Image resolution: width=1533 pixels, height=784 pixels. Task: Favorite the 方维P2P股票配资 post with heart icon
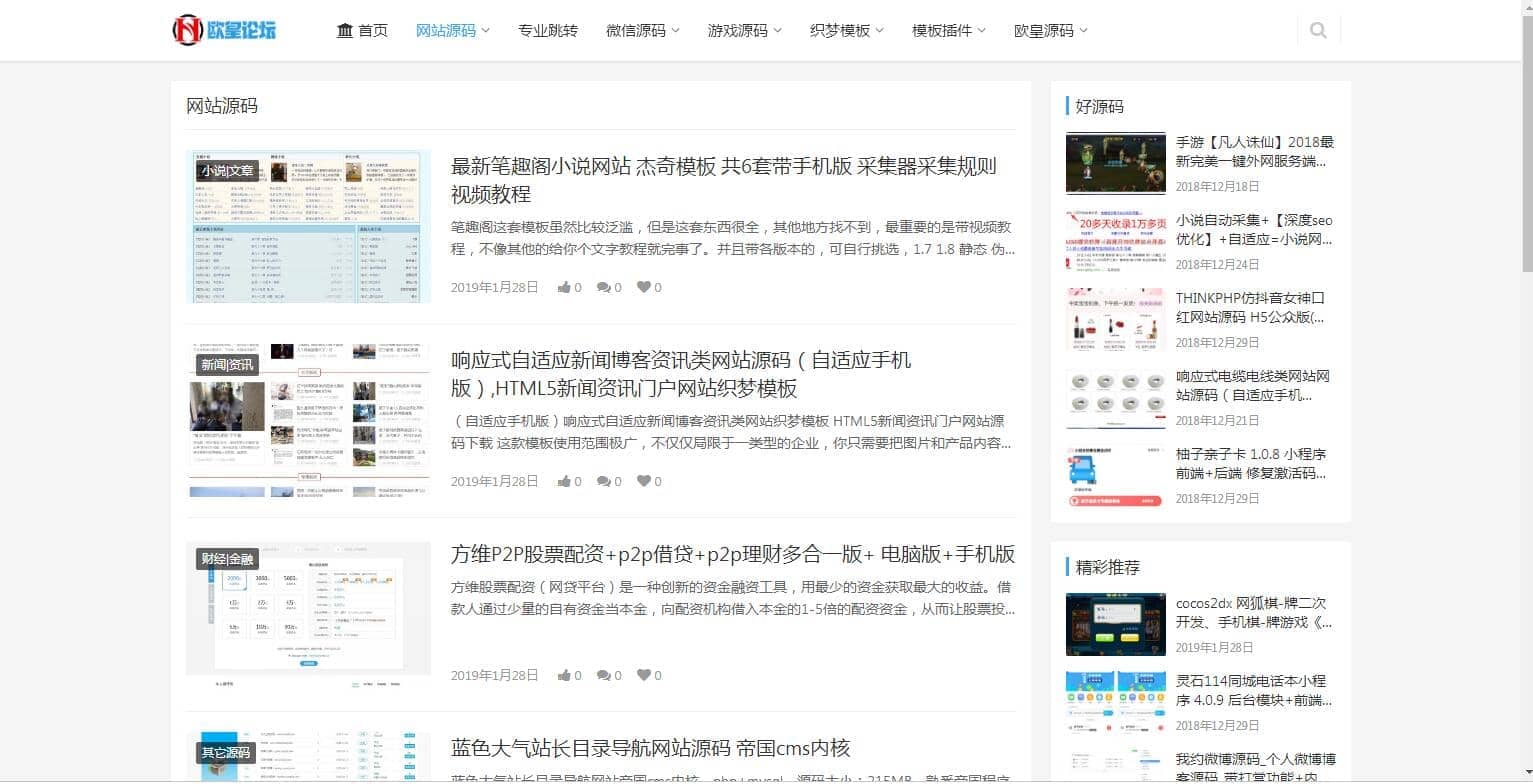coord(644,676)
